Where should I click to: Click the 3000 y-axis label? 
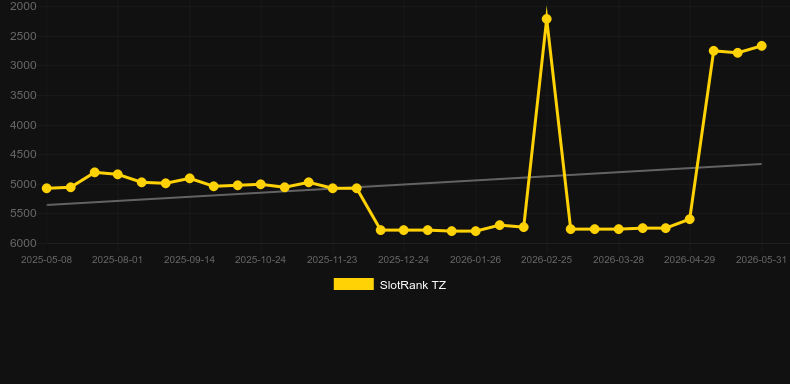click(23, 66)
